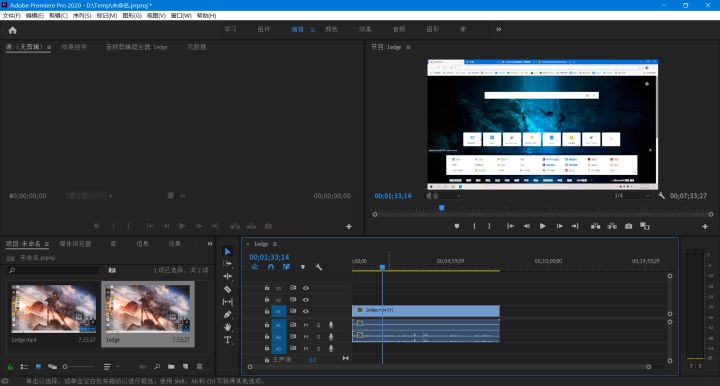Click the program monitor scrubber playhead
720x386 pixels.
441,208
